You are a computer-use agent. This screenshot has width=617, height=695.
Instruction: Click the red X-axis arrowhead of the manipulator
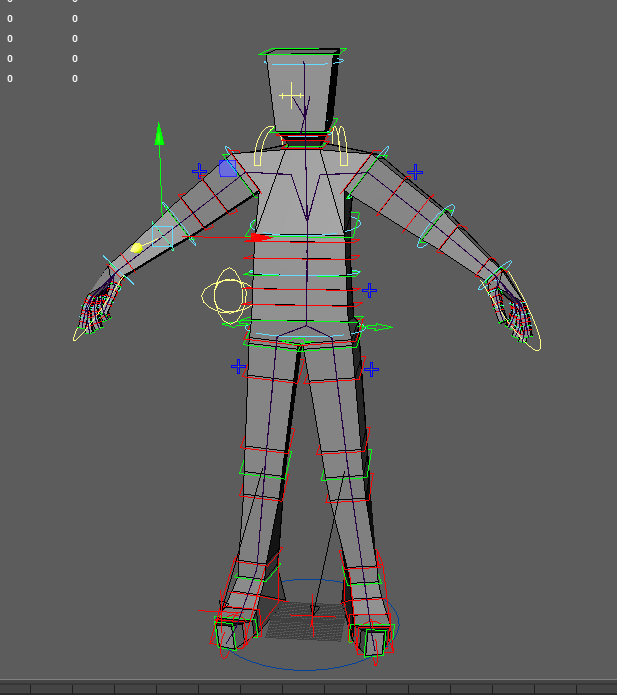click(259, 237)
